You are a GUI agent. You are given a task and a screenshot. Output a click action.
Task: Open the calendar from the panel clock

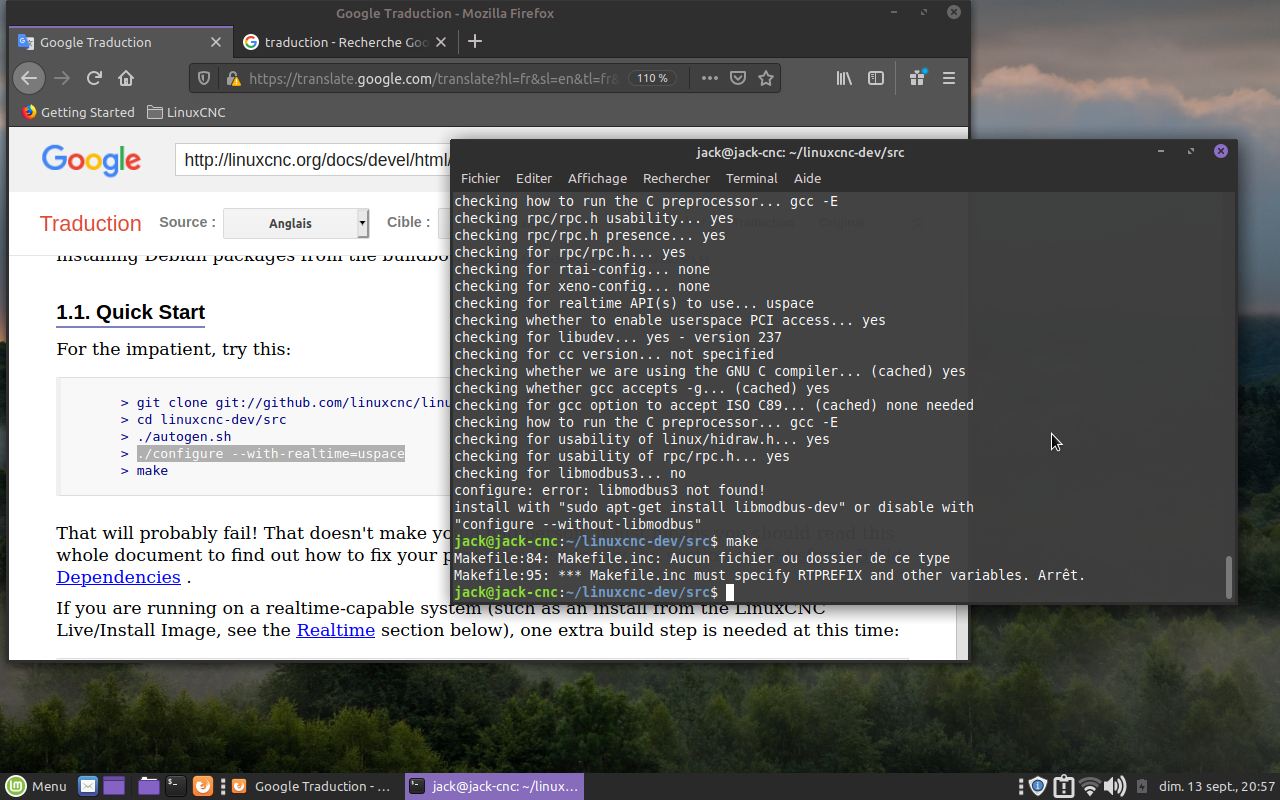click(x=1217, y=786)
